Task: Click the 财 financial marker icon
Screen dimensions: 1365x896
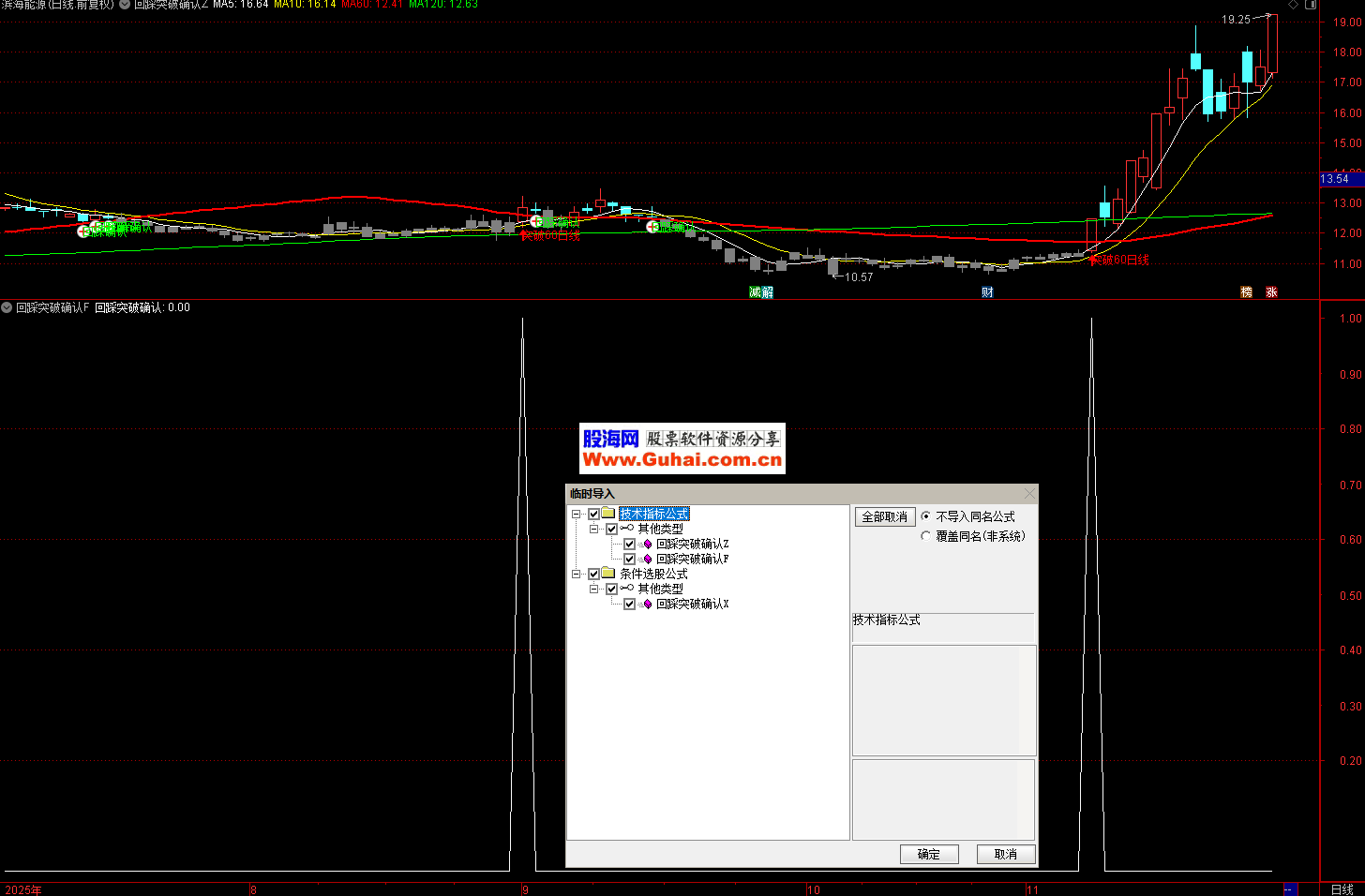Action: point(987,292)
